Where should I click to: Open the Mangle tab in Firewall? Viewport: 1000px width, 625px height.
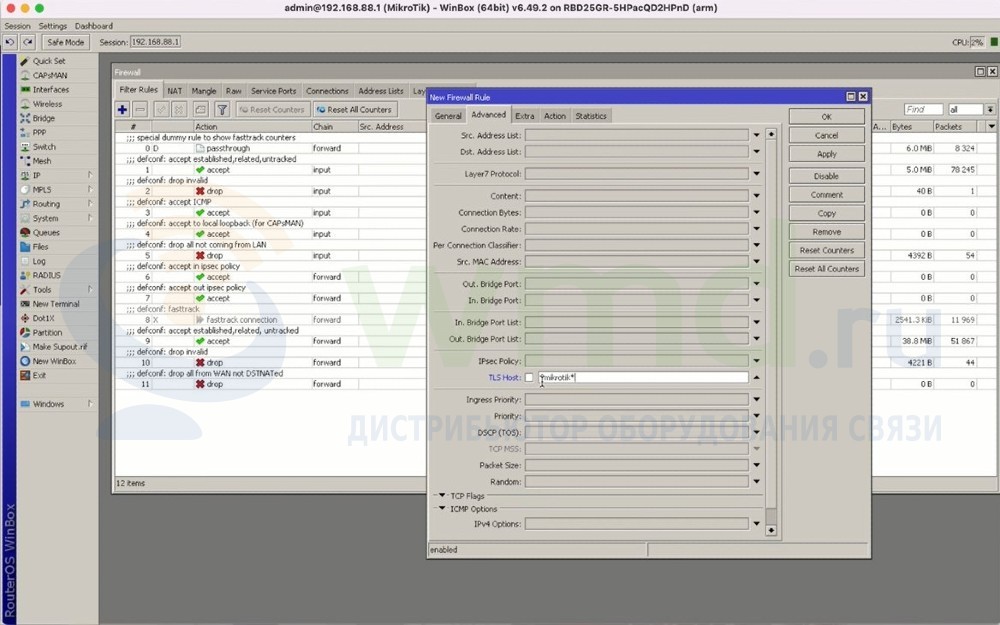click(x=204, y=91)
